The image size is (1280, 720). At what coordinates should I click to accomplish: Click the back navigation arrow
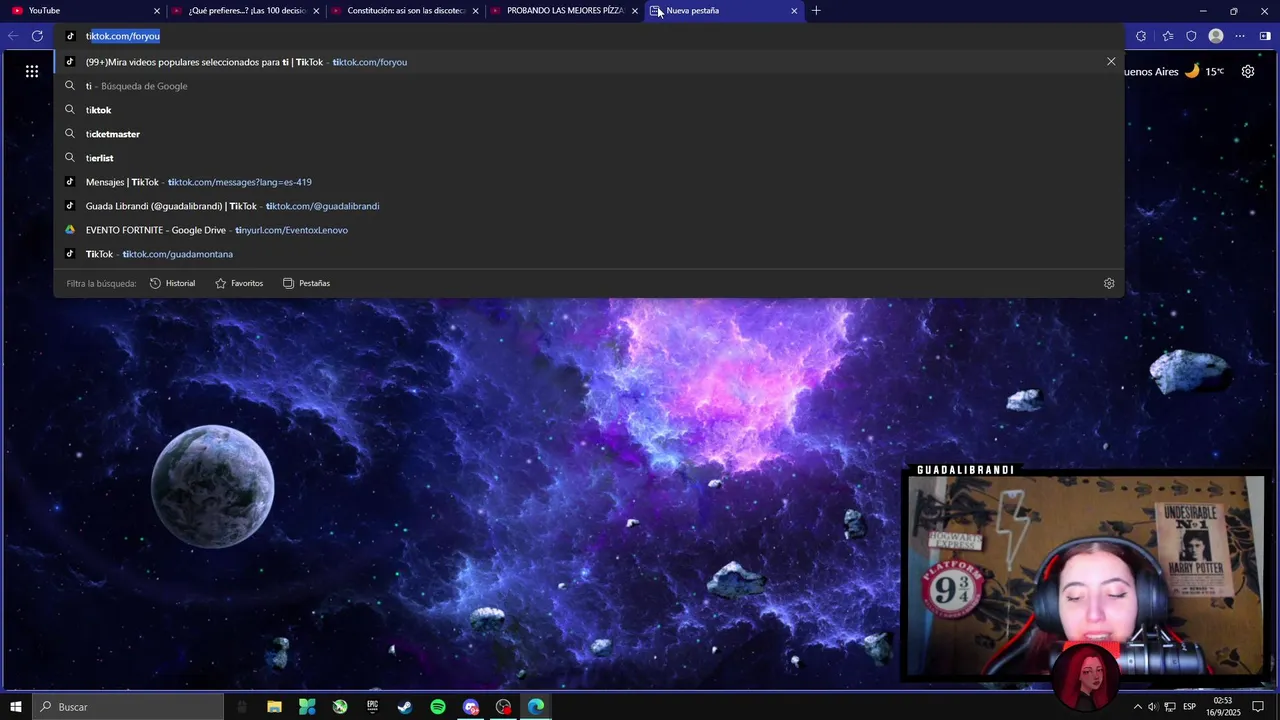tap(13, 36)
